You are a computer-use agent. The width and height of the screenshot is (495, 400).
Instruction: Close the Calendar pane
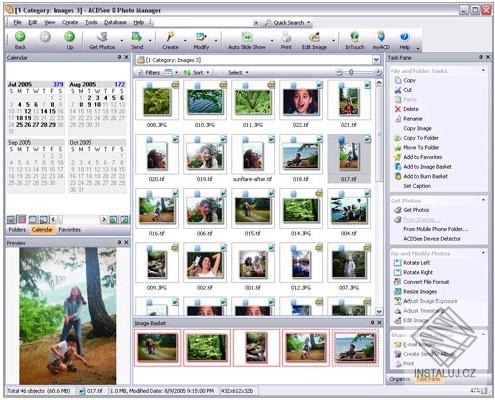coord(126,57)
